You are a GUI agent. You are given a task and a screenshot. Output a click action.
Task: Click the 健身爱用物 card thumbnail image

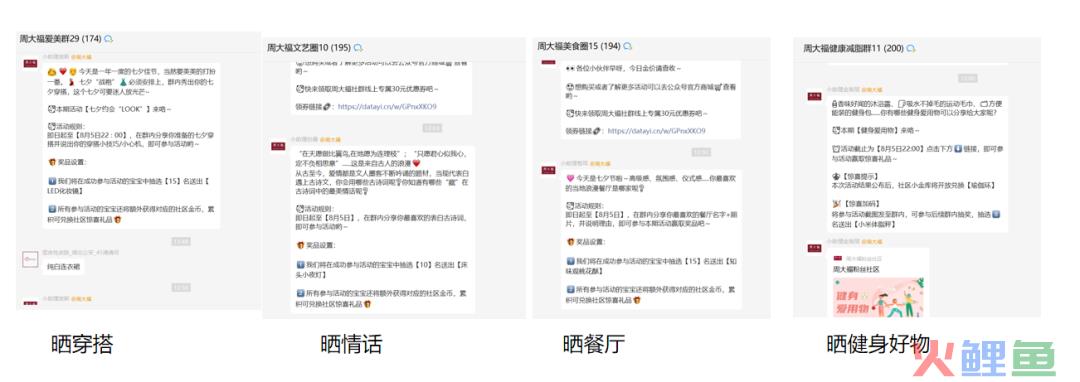coord(878,297)
